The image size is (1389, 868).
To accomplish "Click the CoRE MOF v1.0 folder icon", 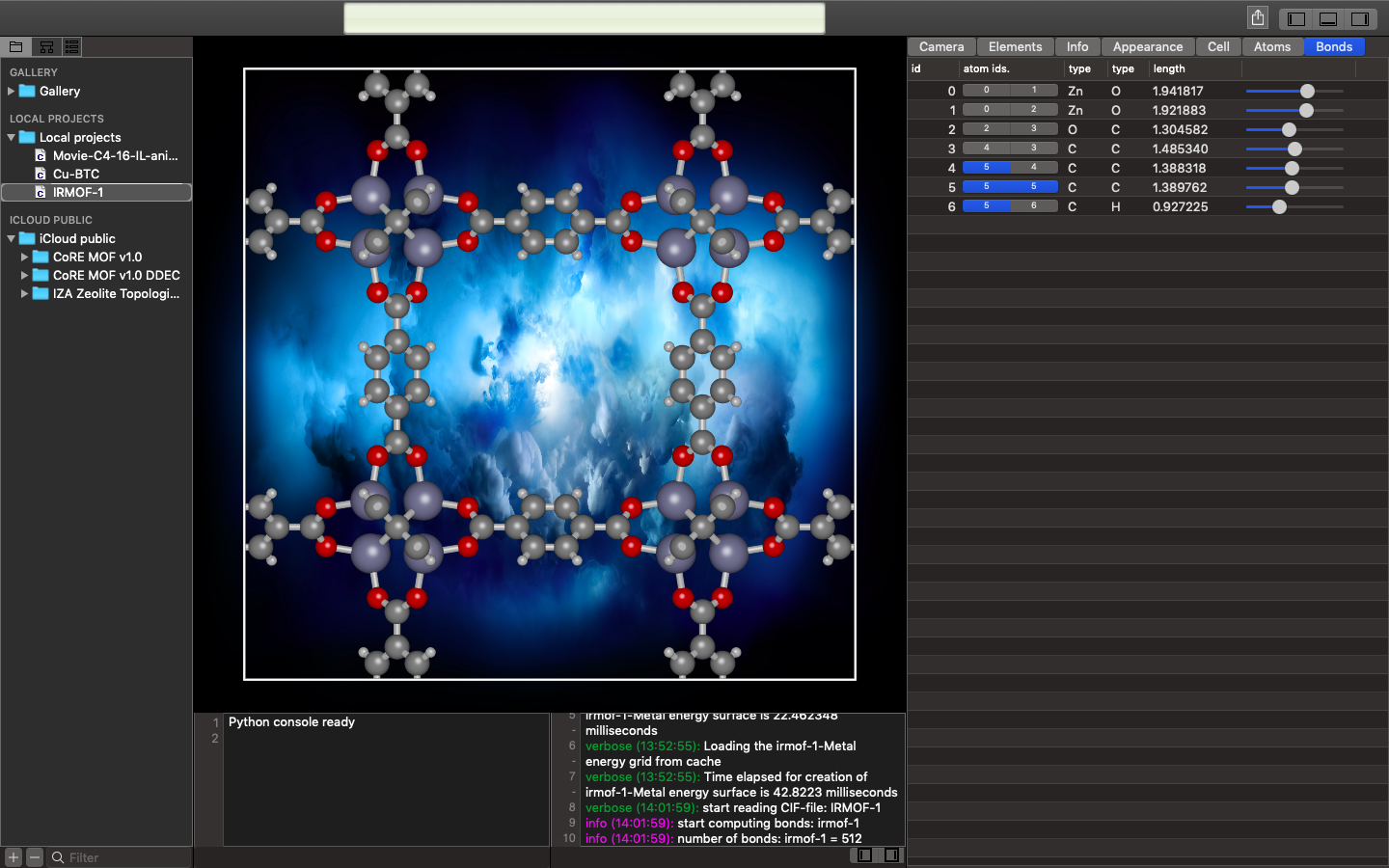I will [x=41, y=257].
